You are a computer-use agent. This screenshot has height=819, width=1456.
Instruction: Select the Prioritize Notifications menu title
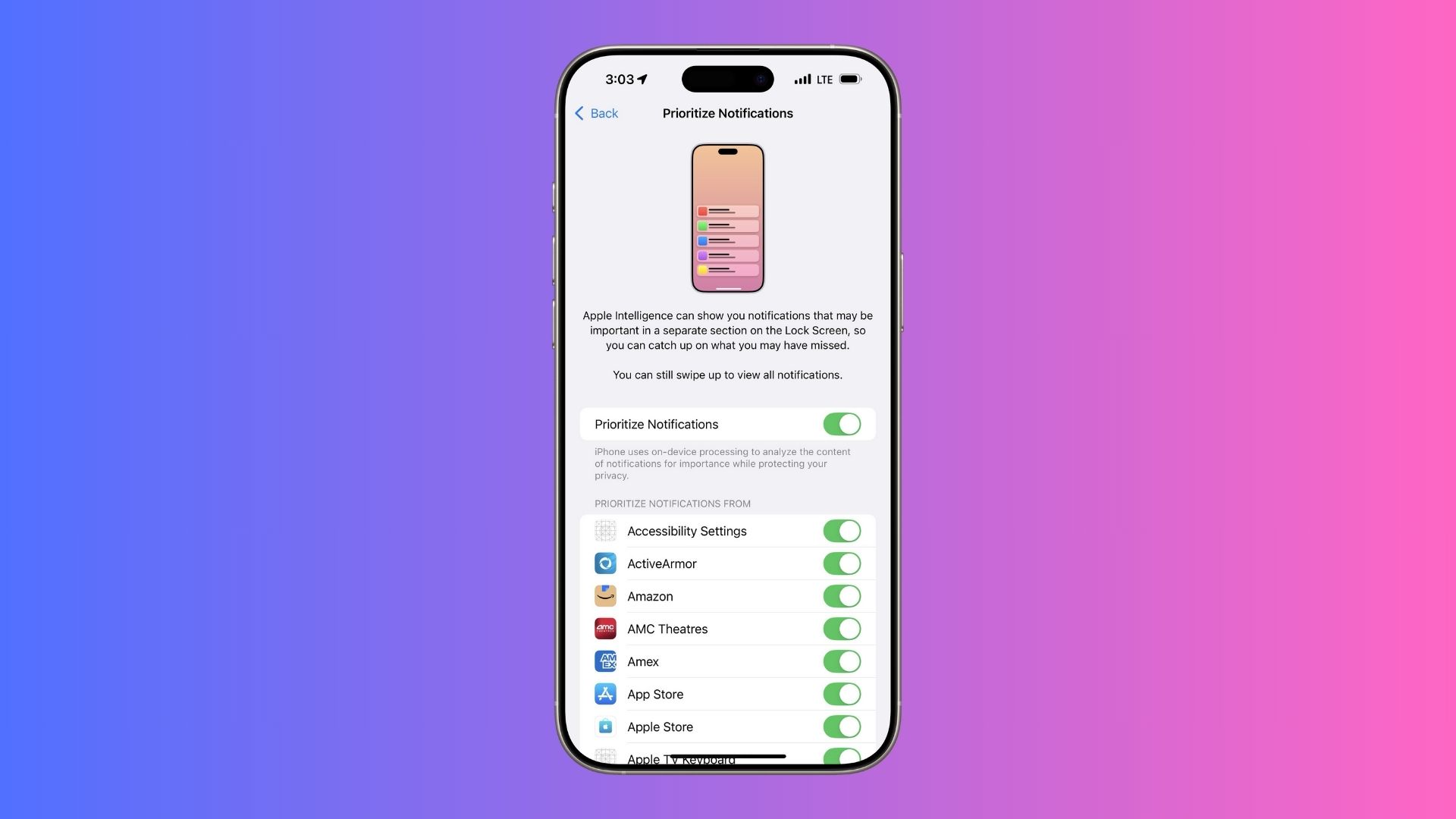click(x=728, y=113)
